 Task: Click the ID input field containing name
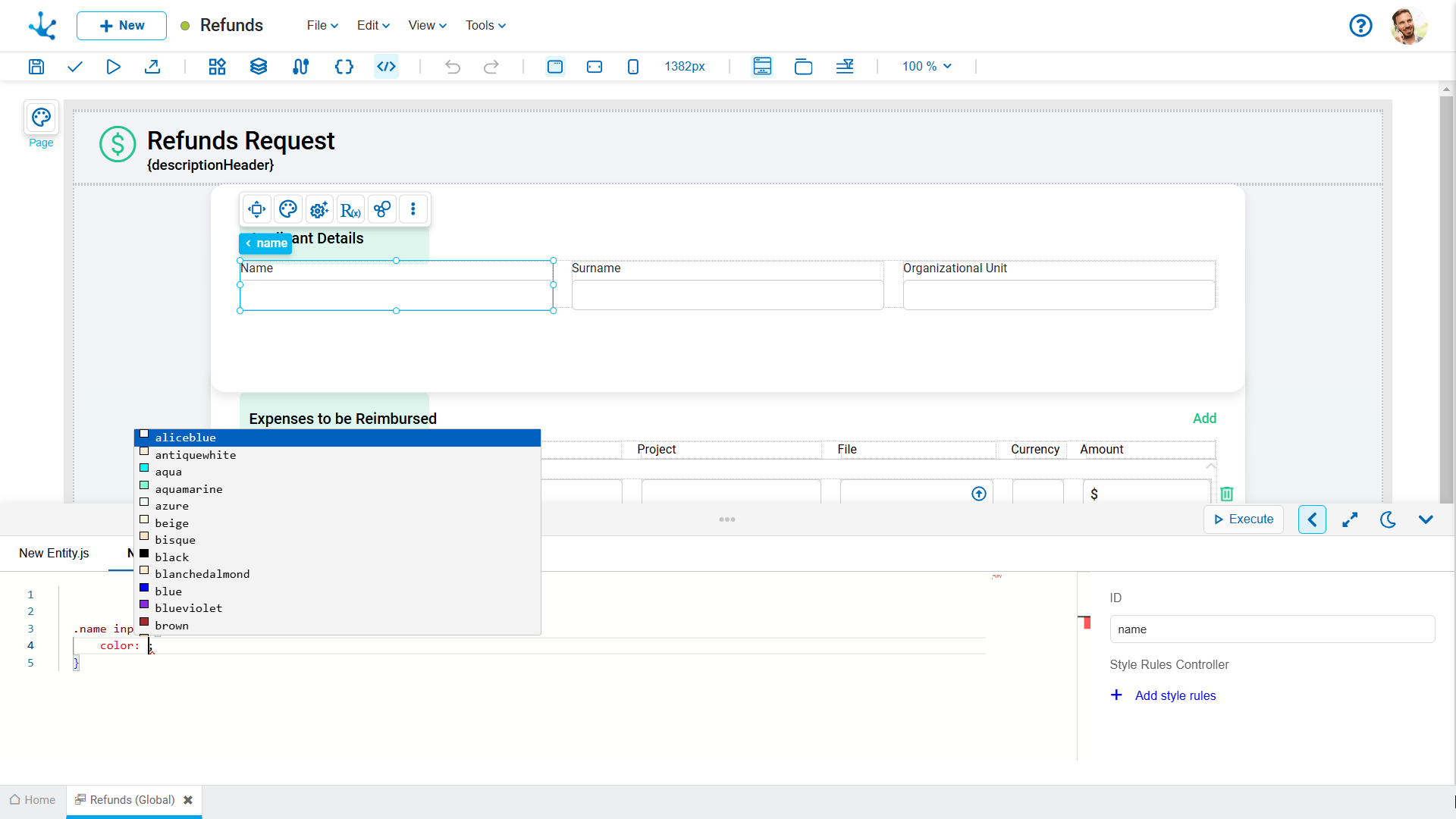(1272, 629)
